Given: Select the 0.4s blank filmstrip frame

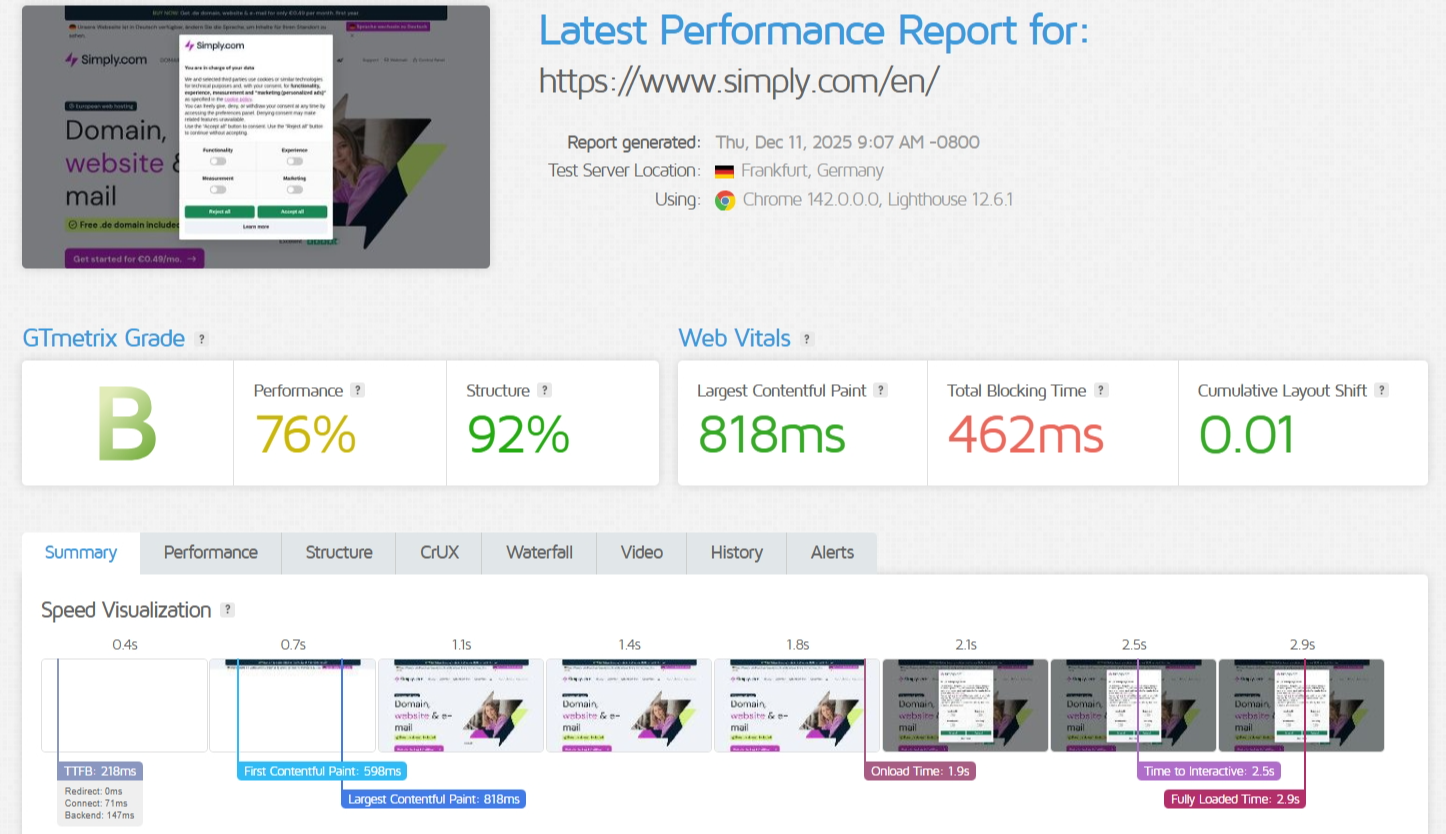Looking at the screenshot, I should click(124, 705).
